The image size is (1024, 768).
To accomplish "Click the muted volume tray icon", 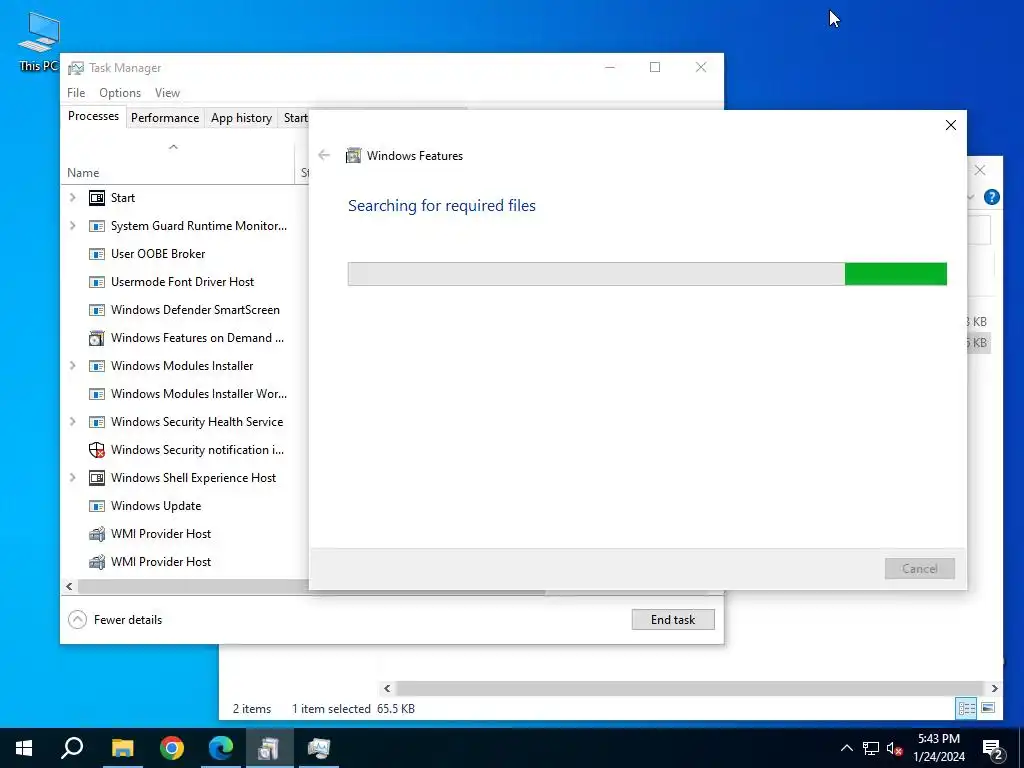I will [x=894, y=748].
